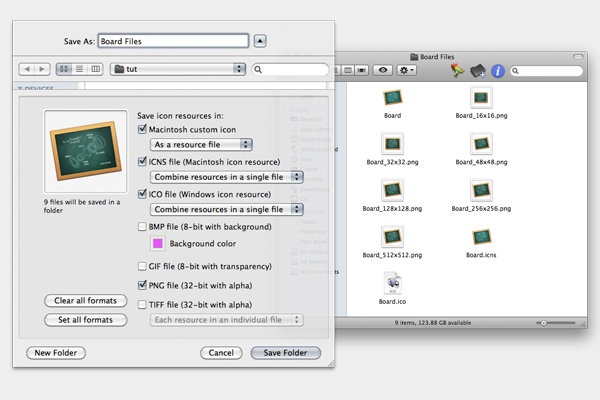Select Board_16x16.png file icon
Screen dimensions: 600x400
coord(481,98)
